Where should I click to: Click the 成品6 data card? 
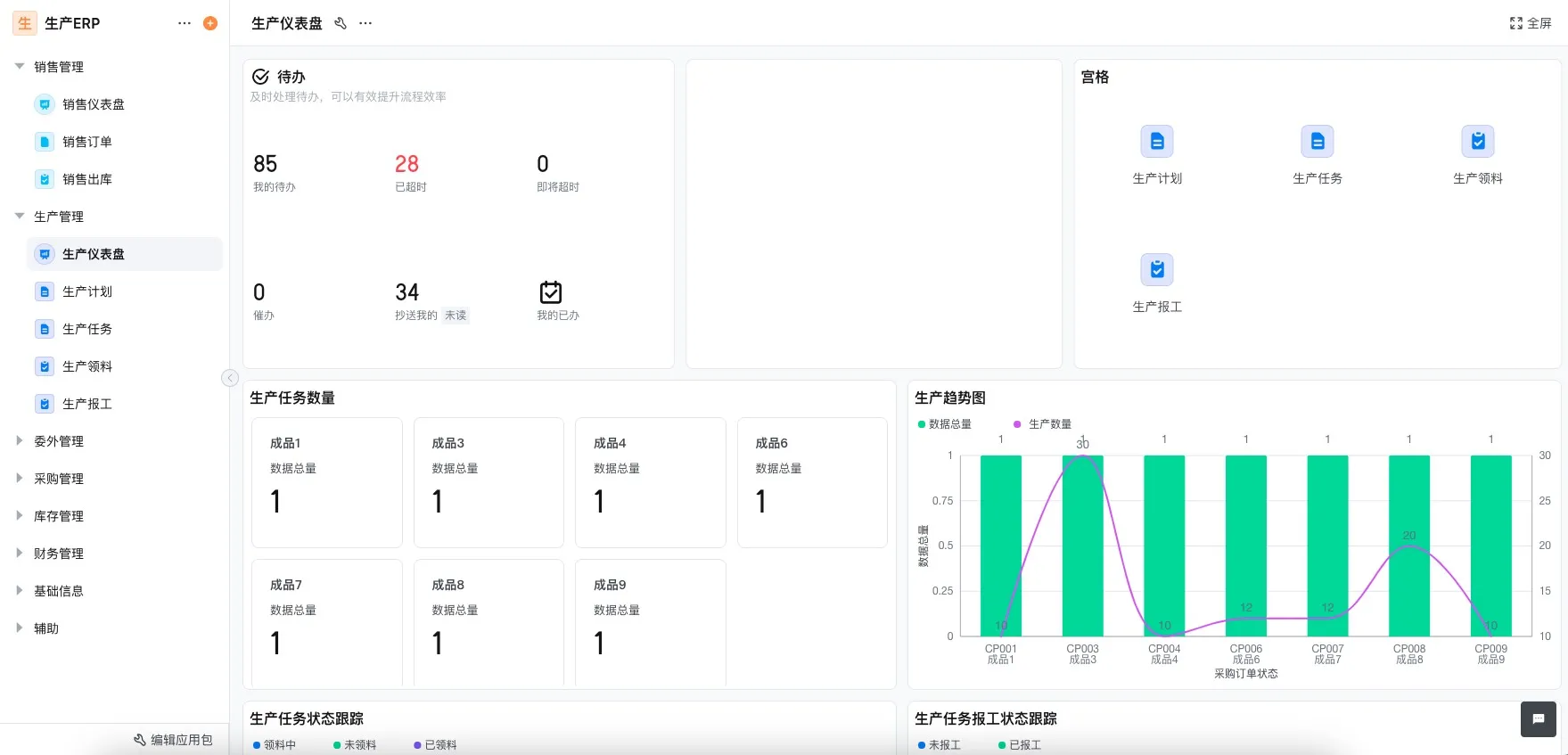pyautogui.click(x=812, y=482)
